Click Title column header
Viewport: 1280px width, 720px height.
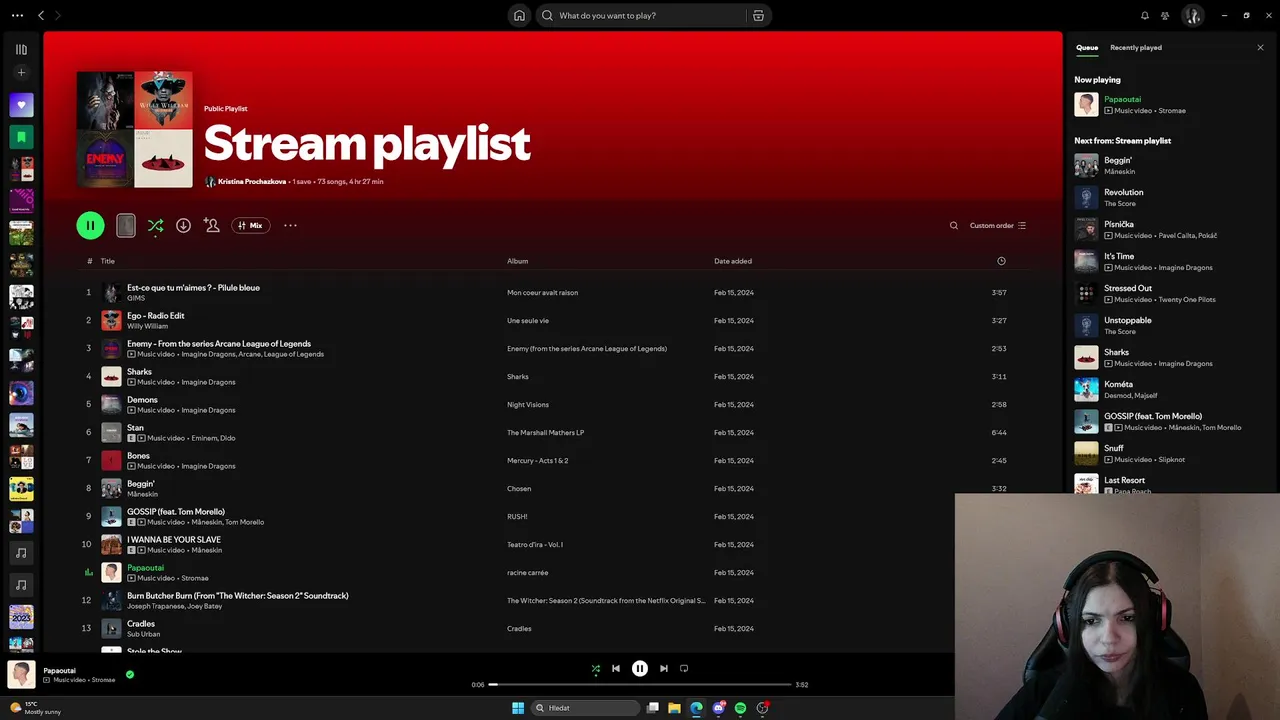click(108, 261)
